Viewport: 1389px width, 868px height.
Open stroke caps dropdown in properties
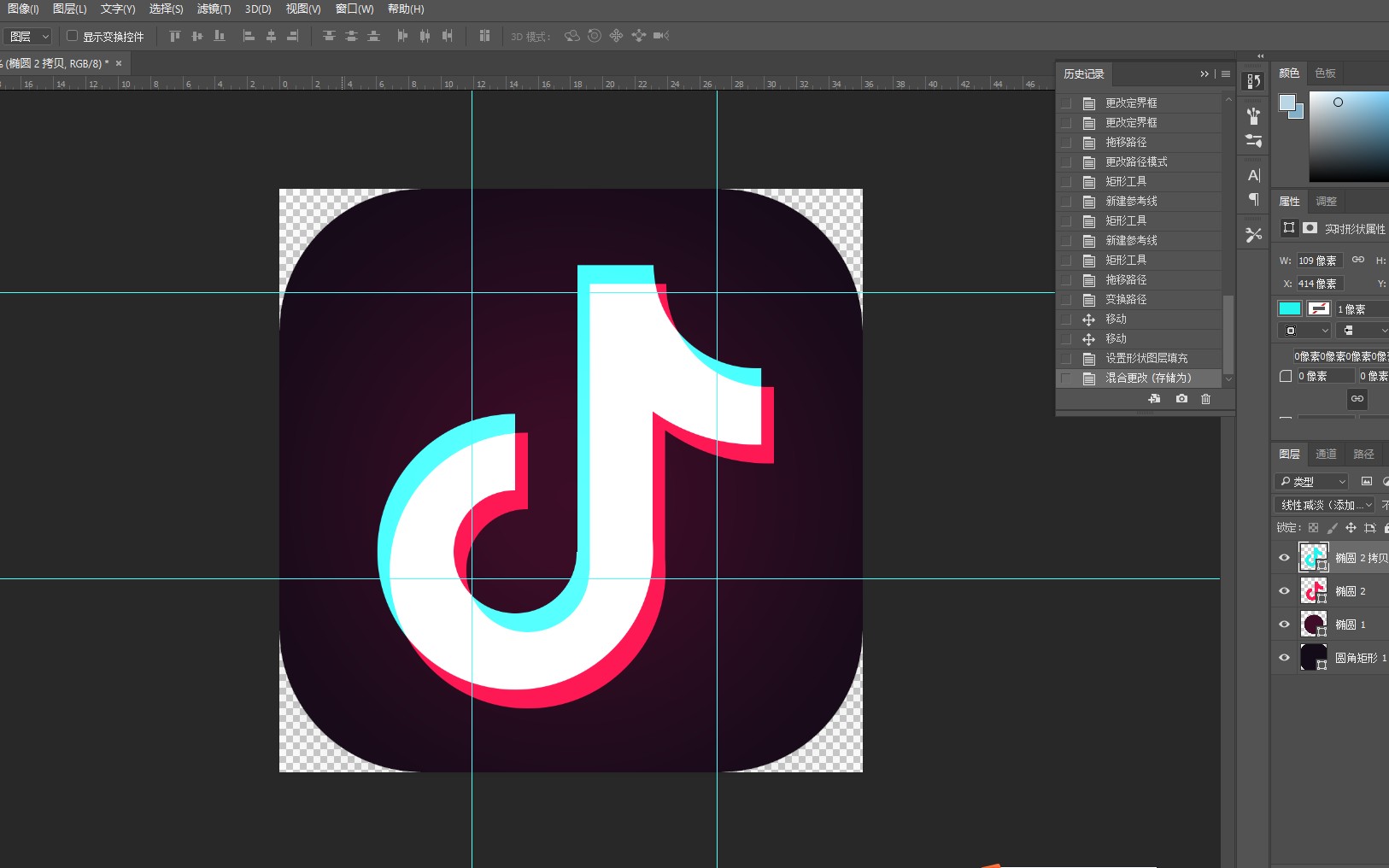coord(1362,331)
